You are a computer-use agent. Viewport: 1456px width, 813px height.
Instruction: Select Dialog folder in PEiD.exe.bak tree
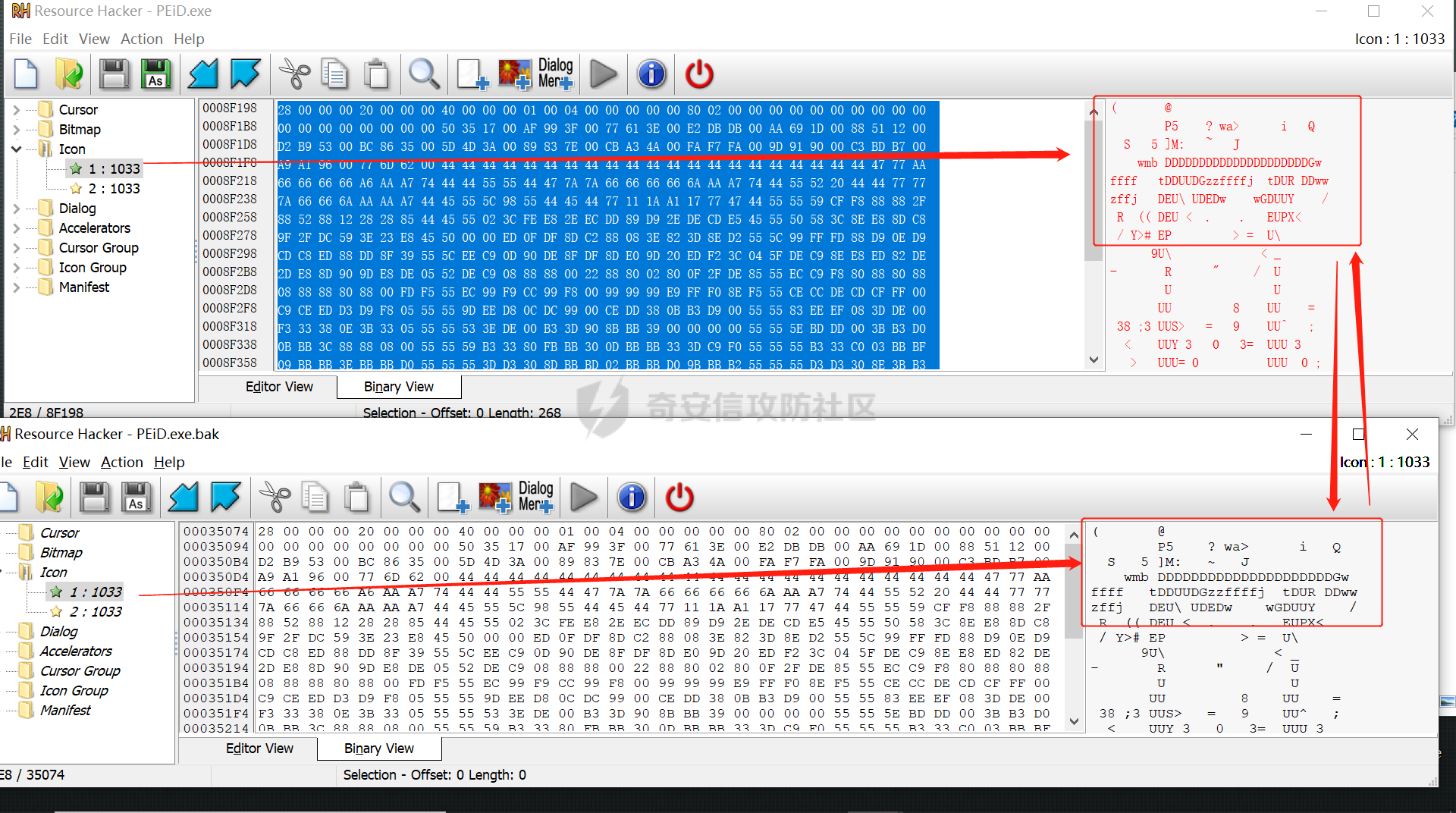tap(58, 631)
